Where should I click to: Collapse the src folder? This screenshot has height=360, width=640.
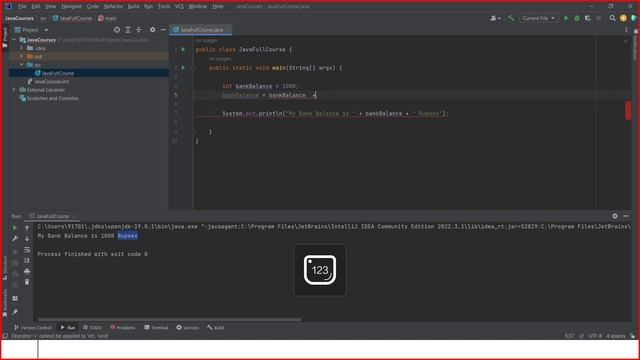pyautogui.click(x=22, y=65)
